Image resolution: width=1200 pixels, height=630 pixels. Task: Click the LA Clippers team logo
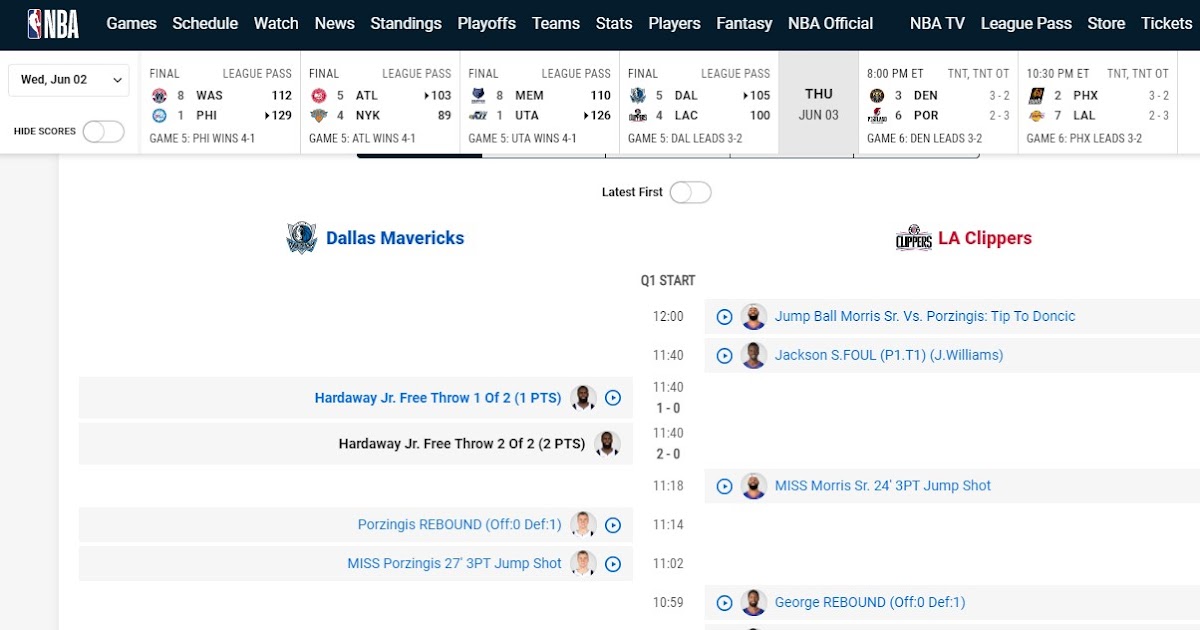tap(912, 238)
